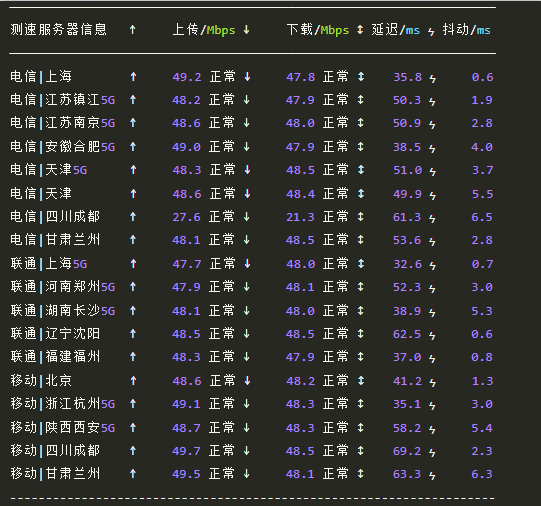Viewport: 541px width, 506px height.
Task: Select the 电信|江苏南京5G server name
Action: [x=62, y=123]
